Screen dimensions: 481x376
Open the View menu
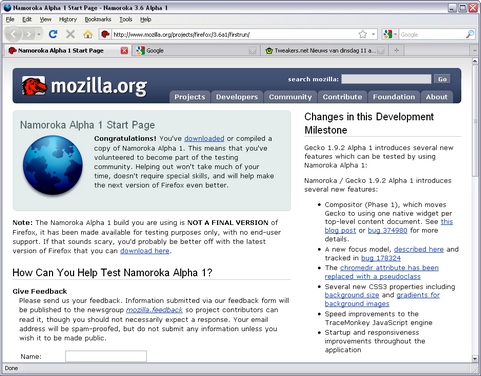click(x=45, y=19)
